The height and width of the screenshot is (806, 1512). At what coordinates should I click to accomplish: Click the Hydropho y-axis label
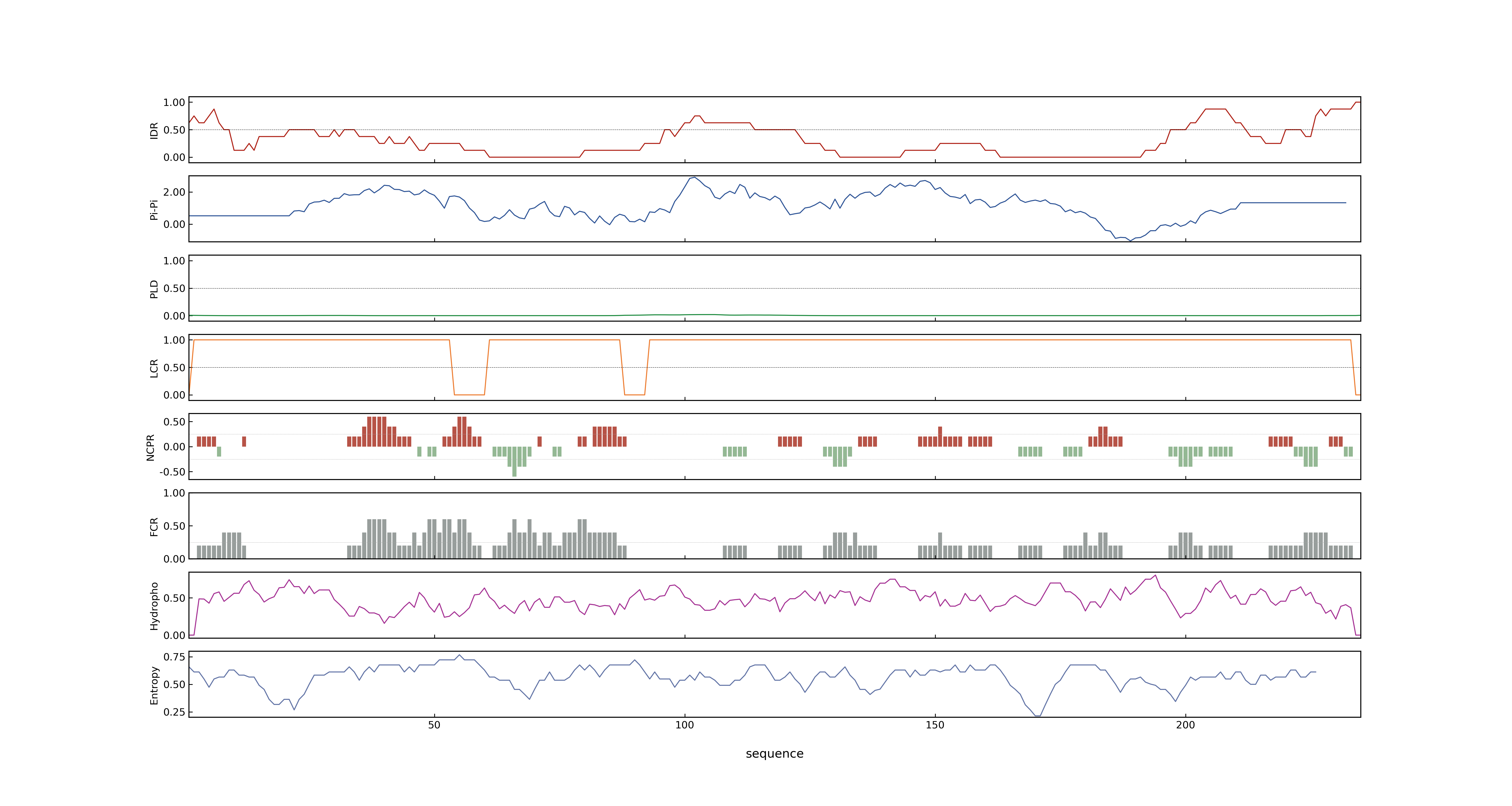(x=154, y=606)
